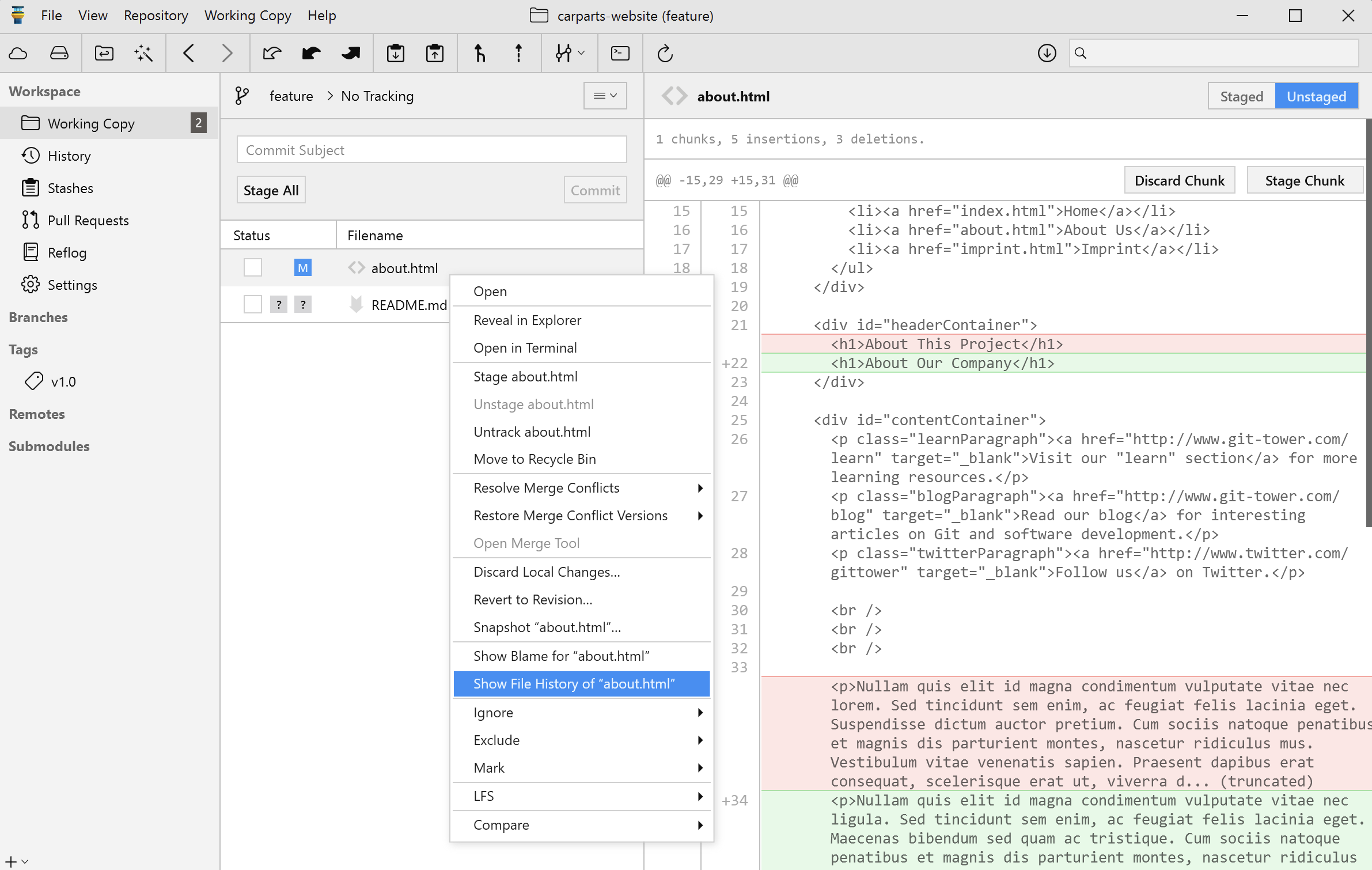The image size is (1372, 870).
Task: Click the Fetch toolbar icon
Action: tap(272, 54)
